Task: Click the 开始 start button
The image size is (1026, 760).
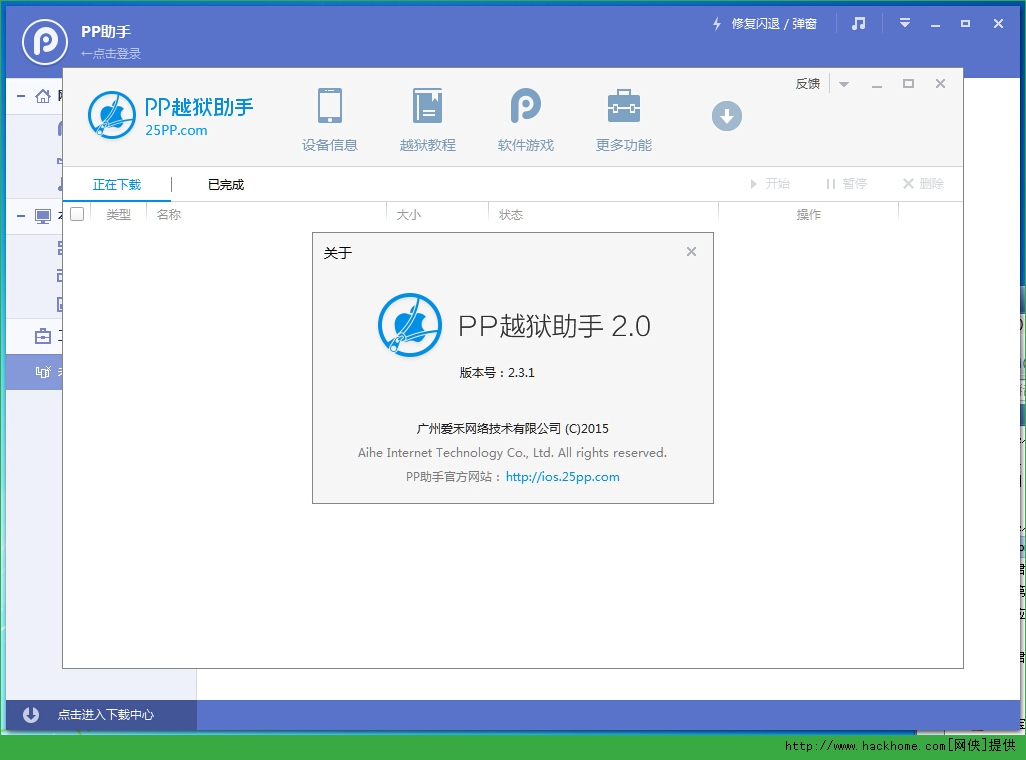Action: tap(770, 184)
